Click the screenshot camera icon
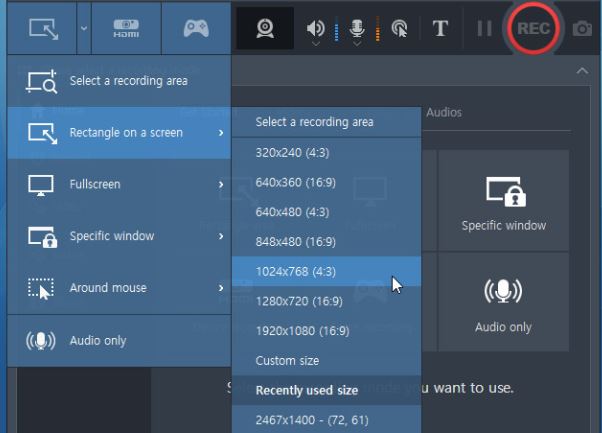Viewport: 602px width, 433px height. pyautogui.click(x=582, y=29)
